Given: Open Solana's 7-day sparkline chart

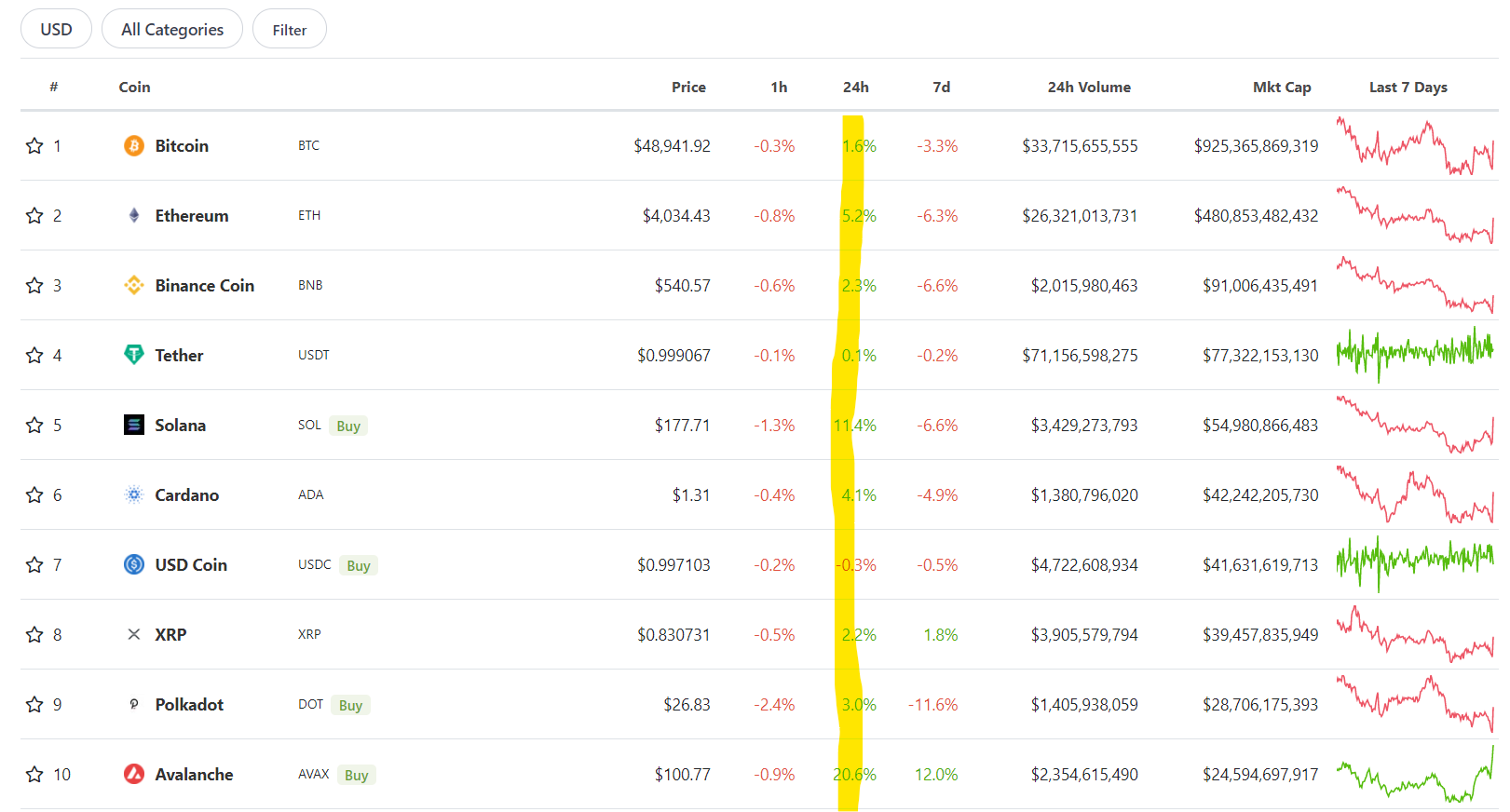Looking at the screenshot, I should (x=1415, y=425).
